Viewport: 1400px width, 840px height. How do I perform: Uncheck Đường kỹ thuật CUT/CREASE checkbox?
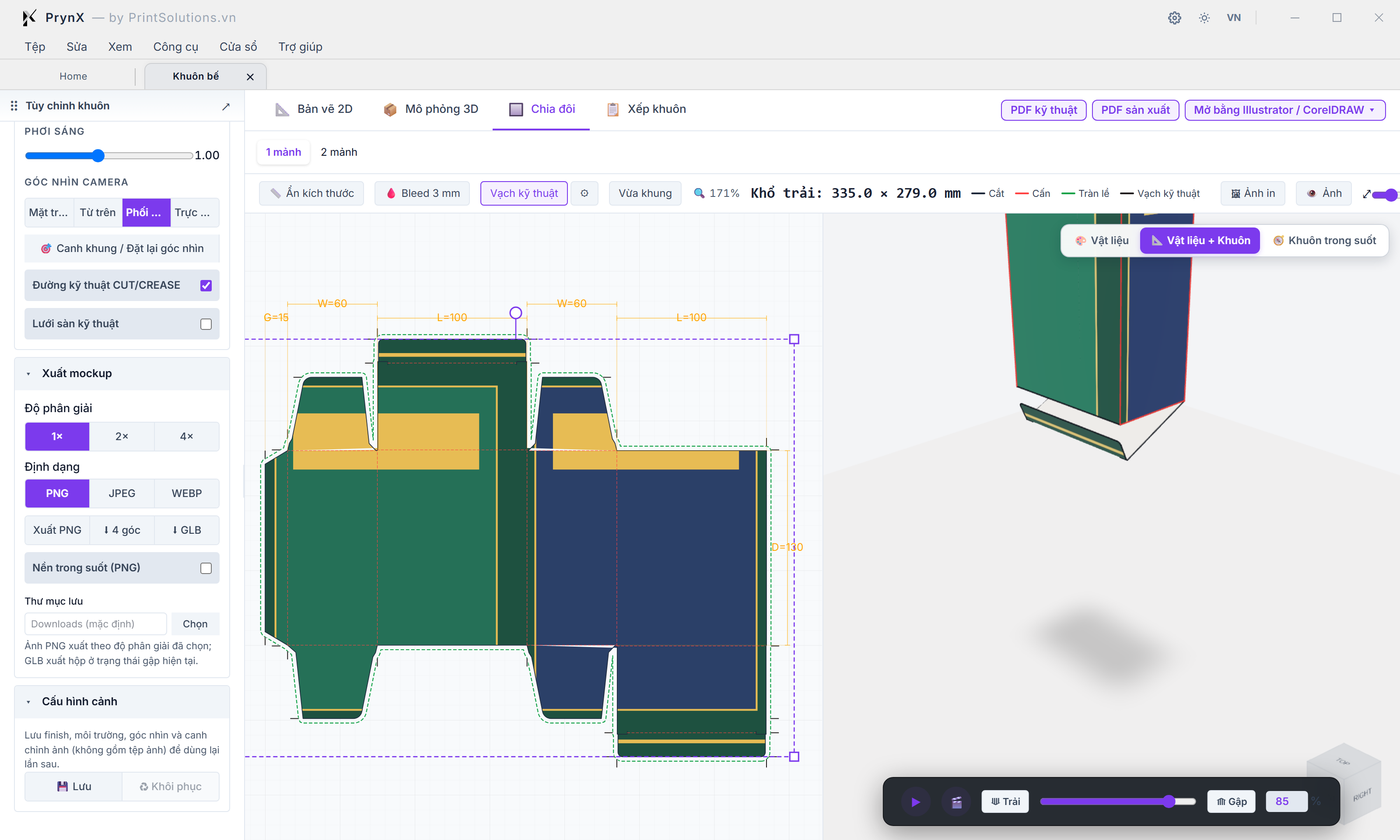click(206, 285)
